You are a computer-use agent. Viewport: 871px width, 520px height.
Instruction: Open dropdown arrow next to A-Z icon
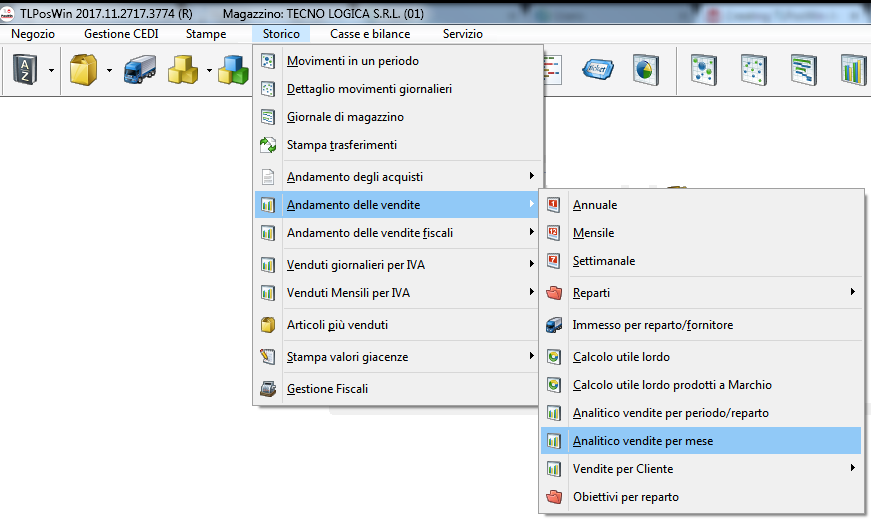pos(50,71)
